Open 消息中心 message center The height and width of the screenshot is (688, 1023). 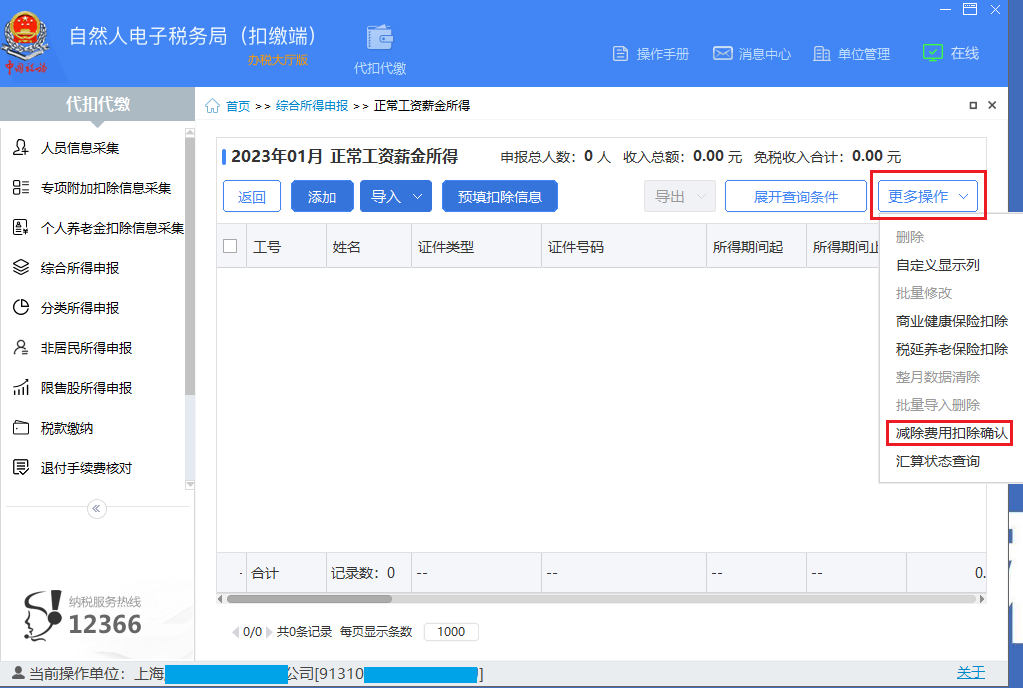tap(752, 54)
